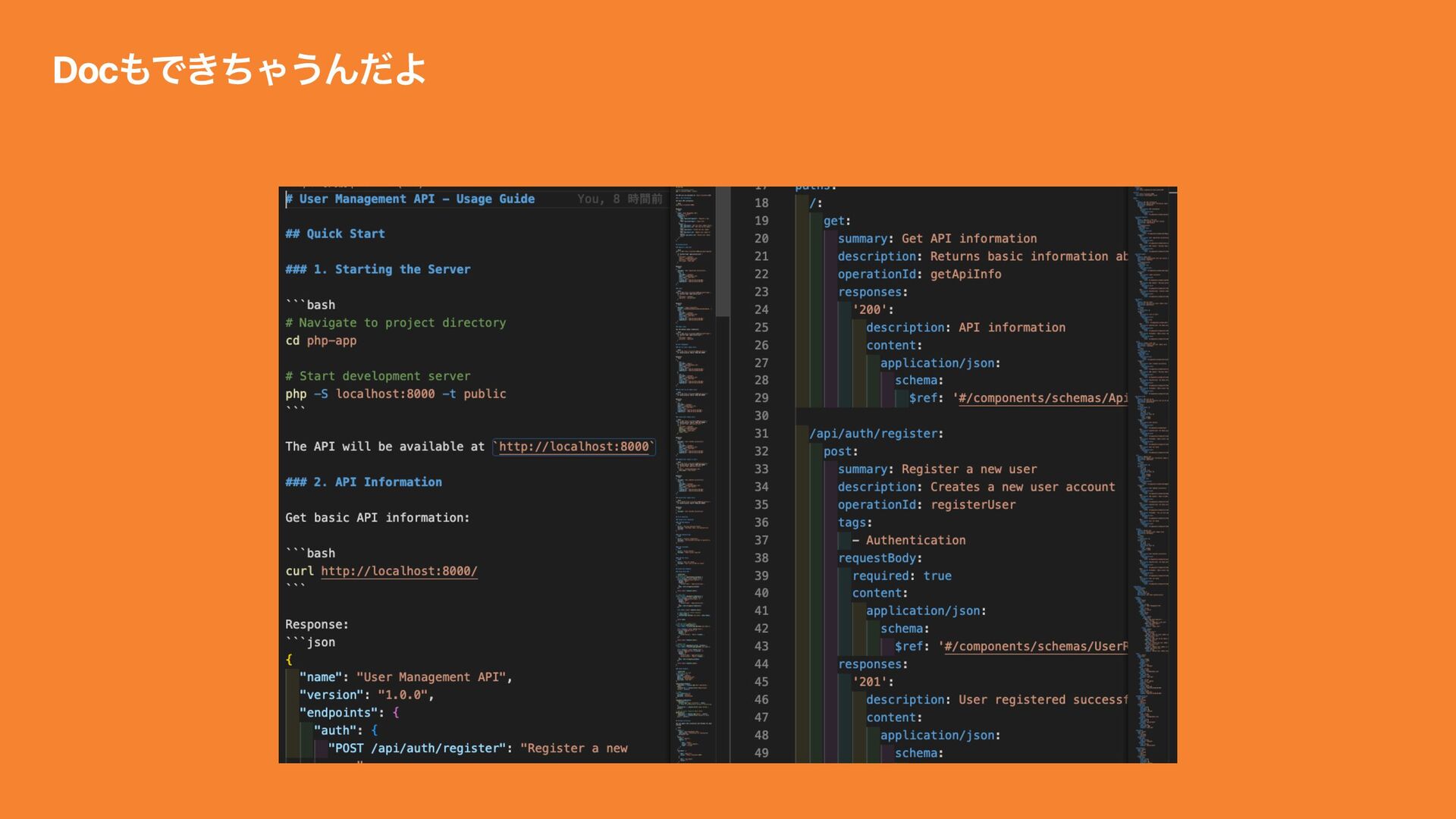
Task: Click the 'required: true' line
Action: [902, 576]
